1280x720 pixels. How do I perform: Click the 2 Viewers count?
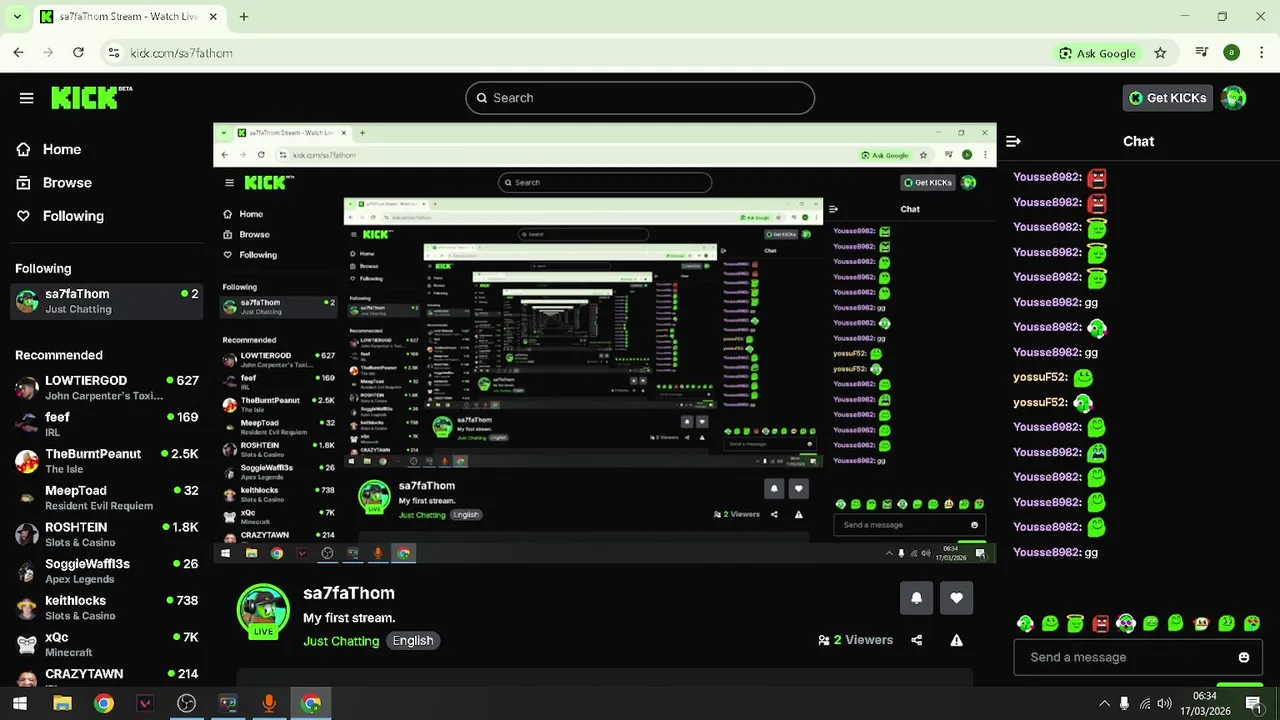point(855,640)
